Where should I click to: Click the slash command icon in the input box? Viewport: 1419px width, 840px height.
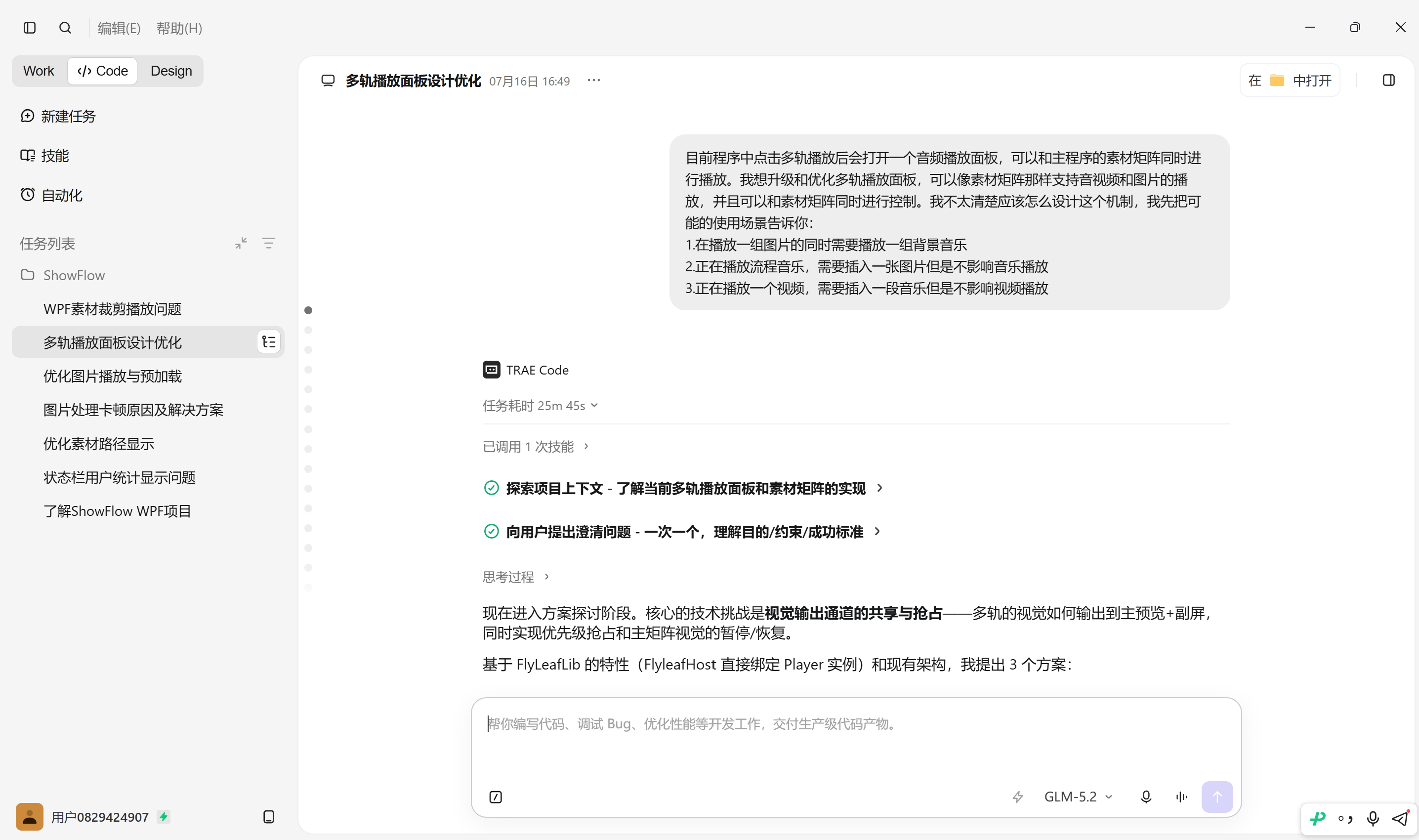point(495,797)
